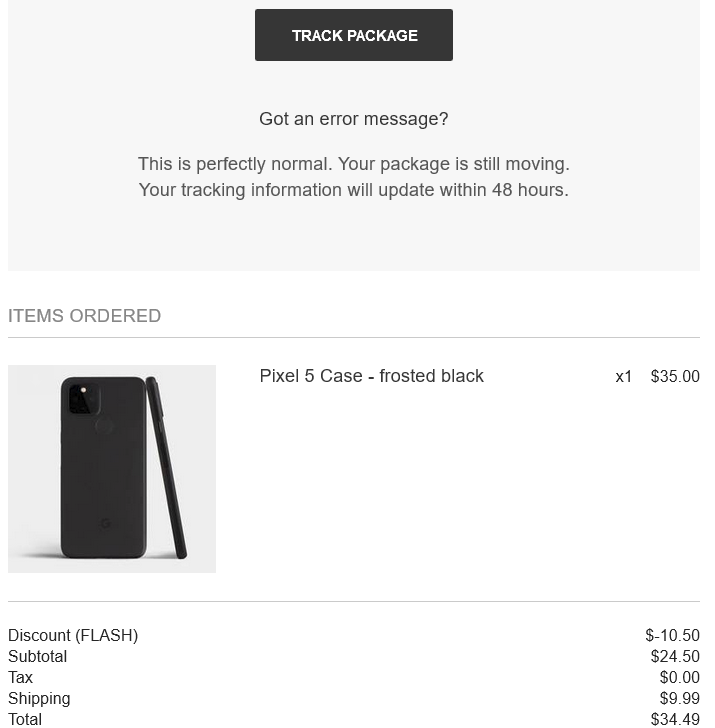
Task: Click the TRACK PACKAGE button
Action: coord(353,35)
